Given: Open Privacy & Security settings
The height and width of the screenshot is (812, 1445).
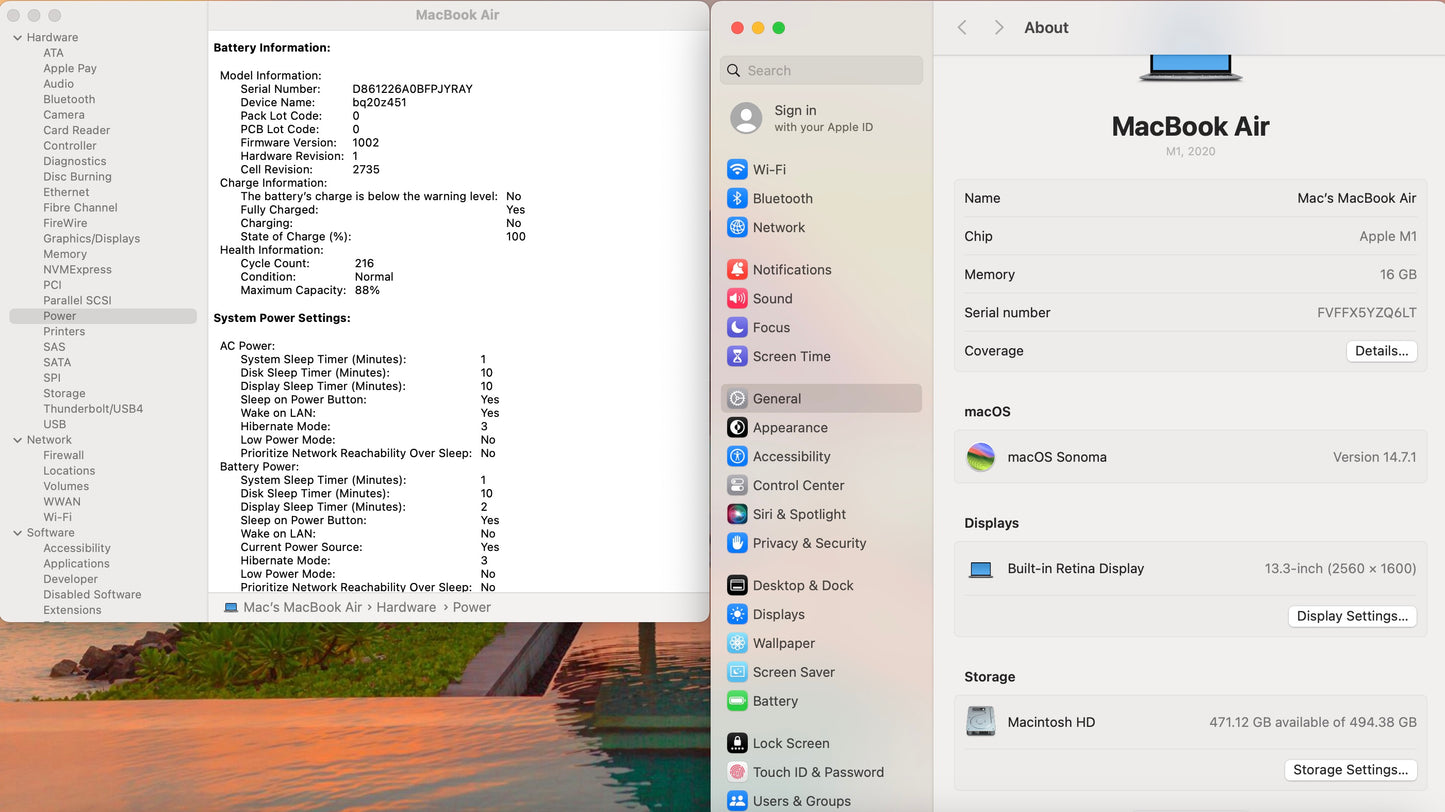Looking at the screenshot, I should [809, 544].
